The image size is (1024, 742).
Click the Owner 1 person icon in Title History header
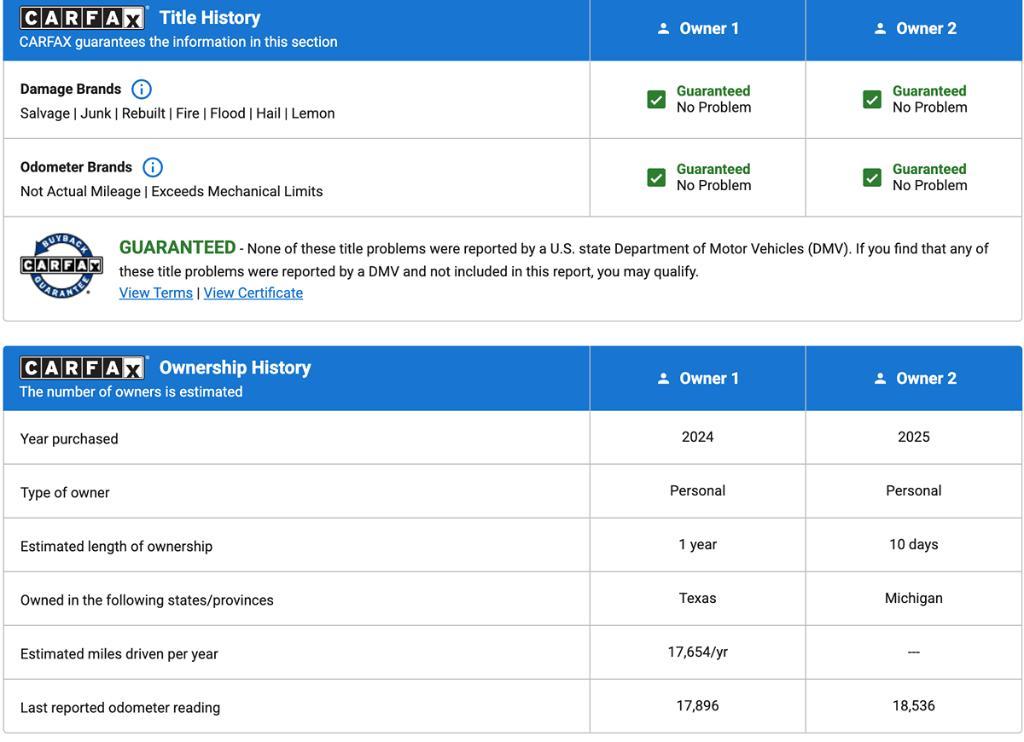pos(664,29)
